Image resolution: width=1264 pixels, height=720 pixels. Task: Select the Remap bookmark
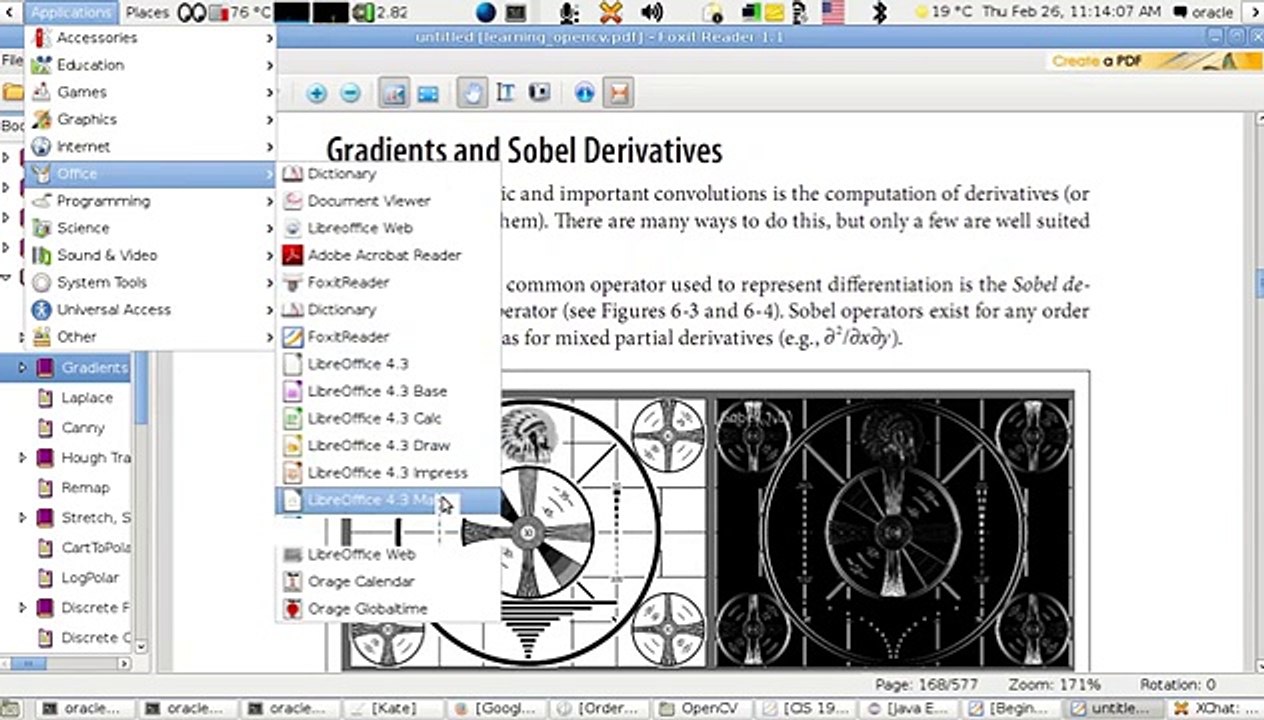tap(85, 488)
